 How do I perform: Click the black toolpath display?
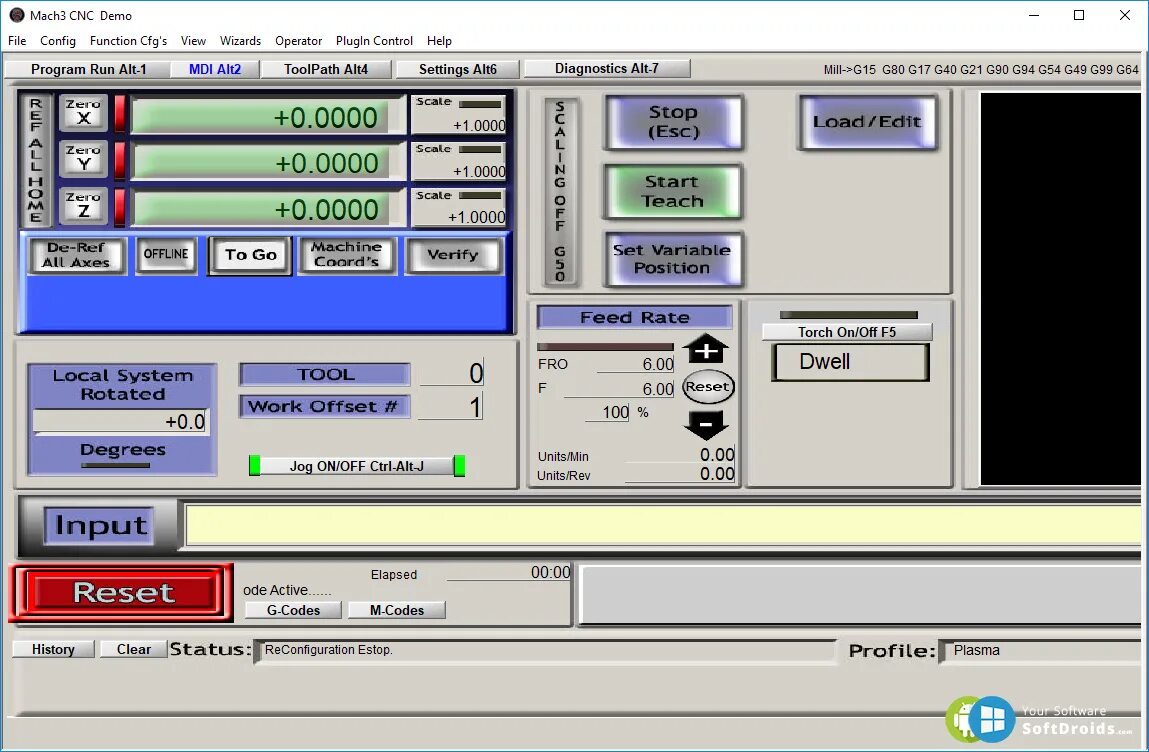(x=1060, y=289)
